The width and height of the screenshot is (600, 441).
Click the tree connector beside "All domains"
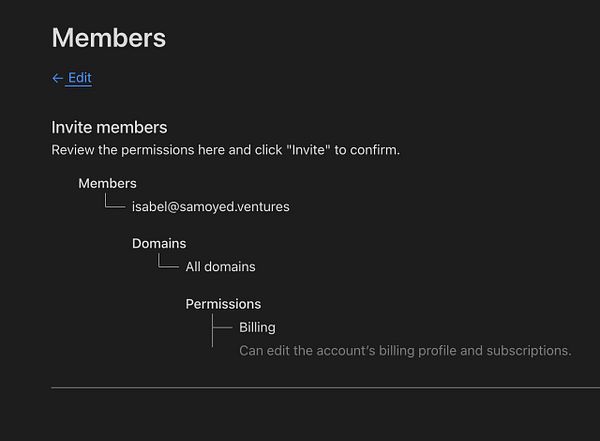click(x=169, y=264)
